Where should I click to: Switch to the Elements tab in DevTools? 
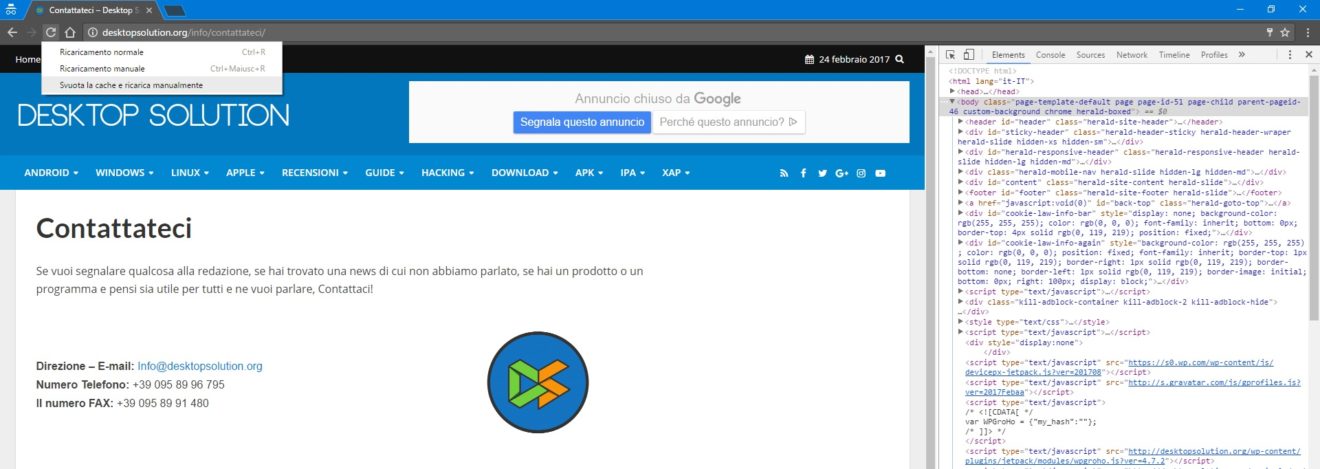pyautogui.click(x=1008, y=55)
